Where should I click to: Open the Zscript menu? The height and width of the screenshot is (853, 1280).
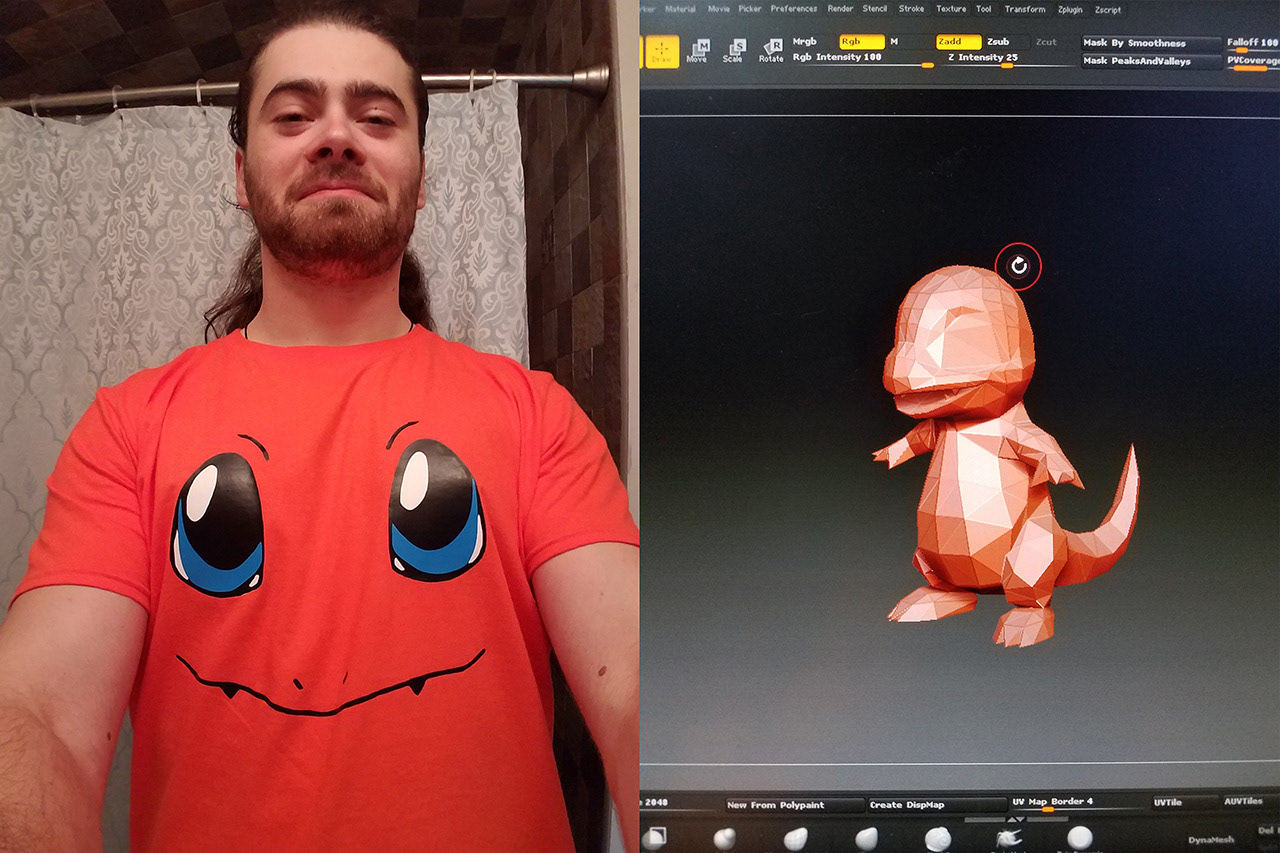click(1108, 9)
